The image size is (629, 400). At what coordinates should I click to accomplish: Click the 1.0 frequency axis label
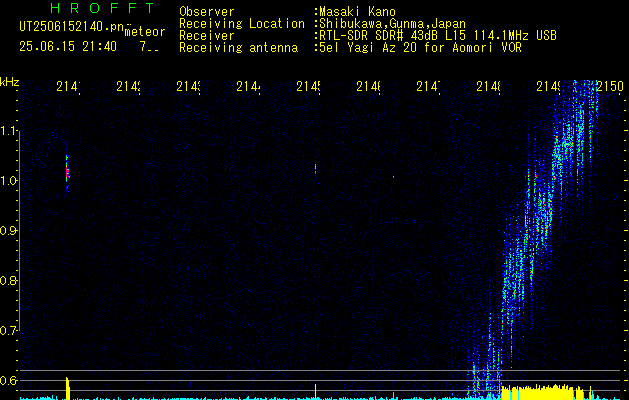pyautogui.click(x=9, y=181)
